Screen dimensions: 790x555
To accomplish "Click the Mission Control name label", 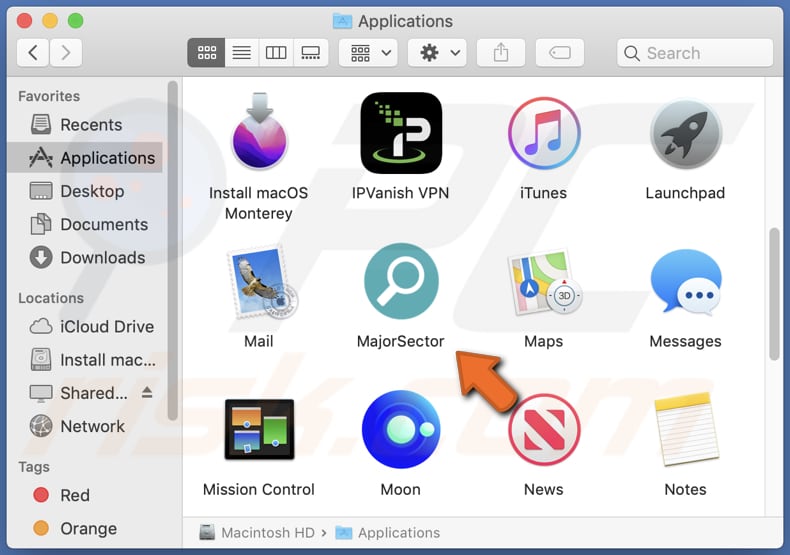I will (258, 489).
